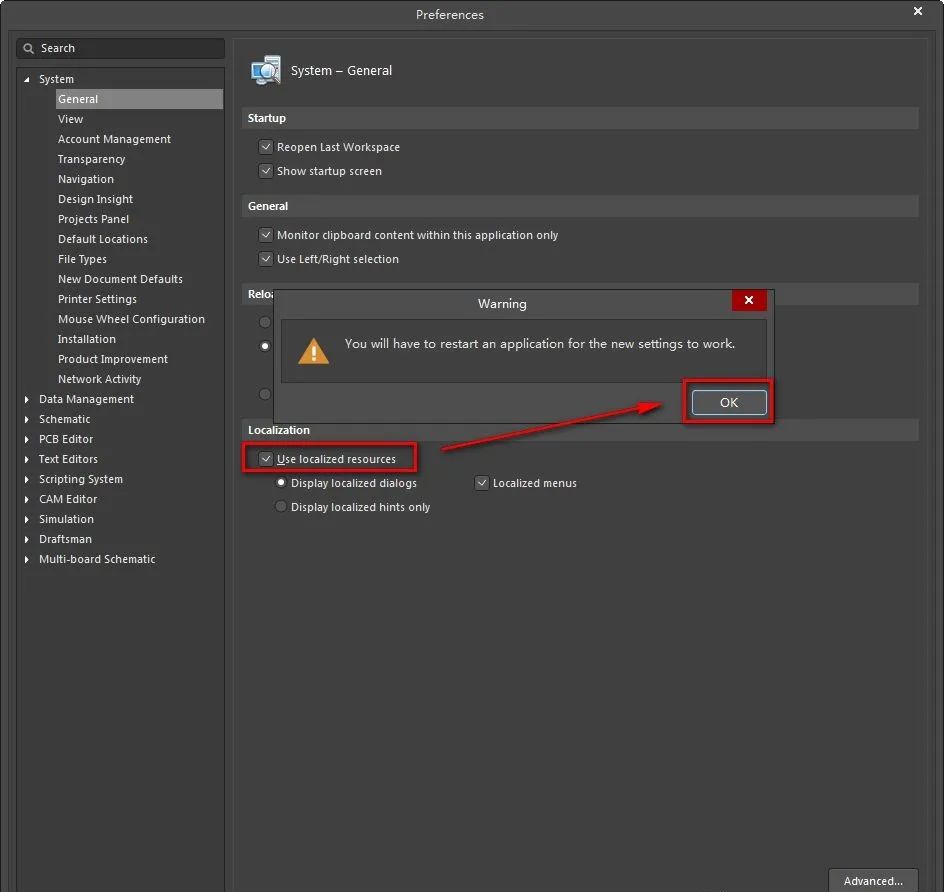Expand the Data Management tree node
The image size is (944, 892).
27,399
